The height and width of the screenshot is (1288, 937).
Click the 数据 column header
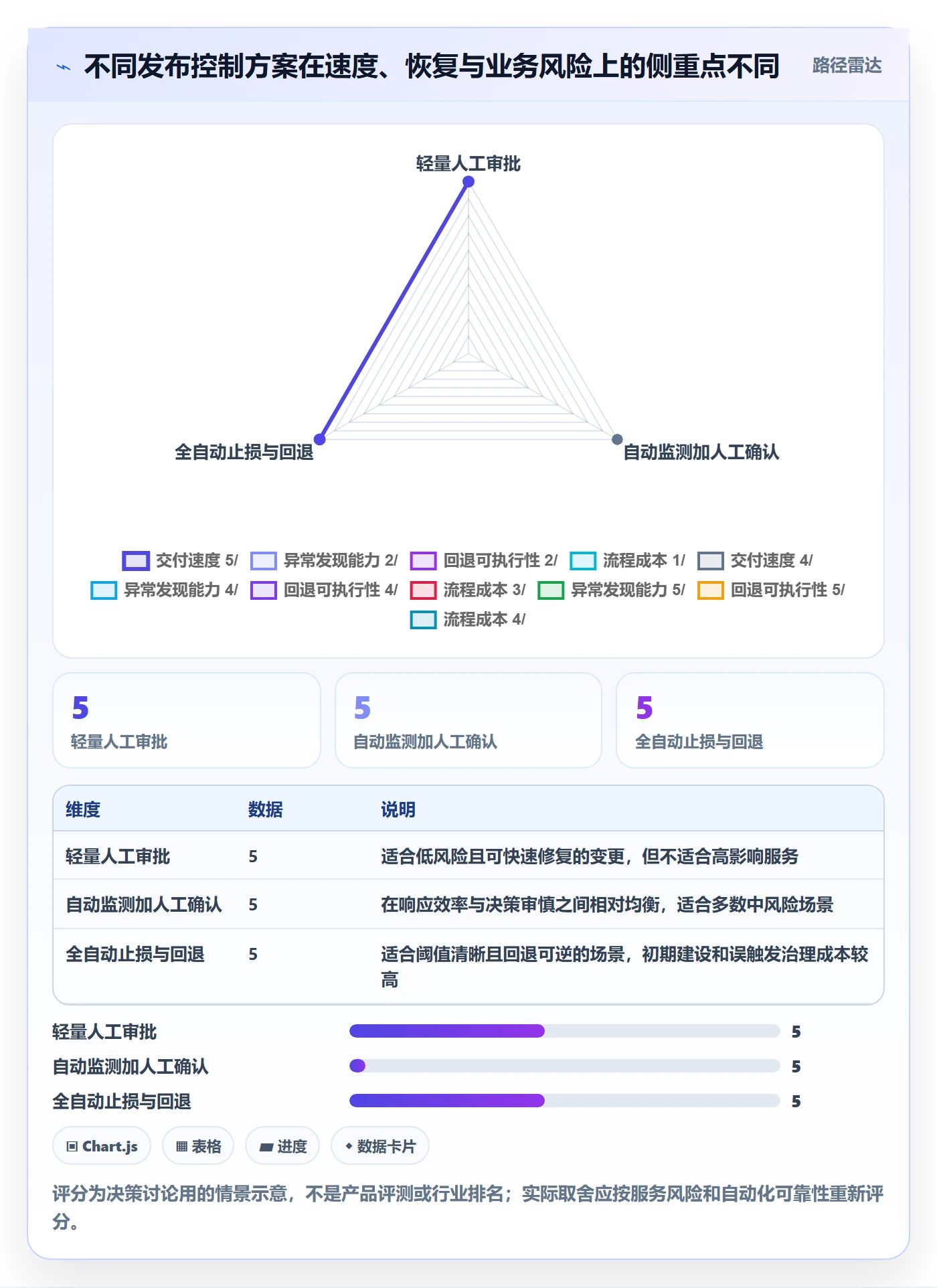click(266, 809)
